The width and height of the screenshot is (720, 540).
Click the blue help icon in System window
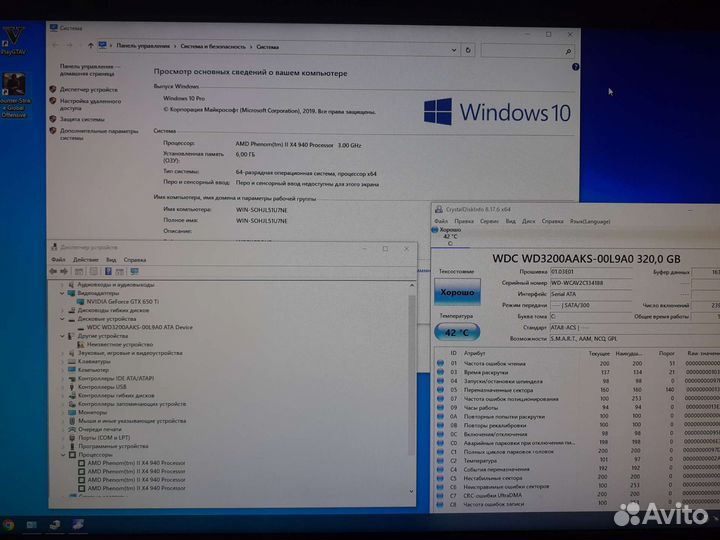coord(575,67)
